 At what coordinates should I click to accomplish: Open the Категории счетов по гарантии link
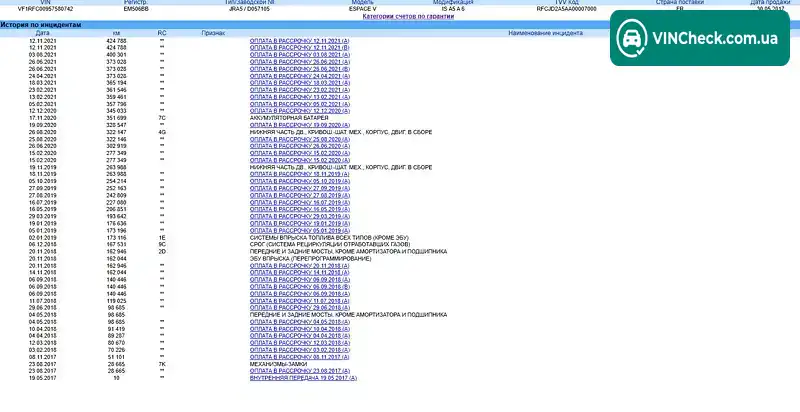[408, 16]
